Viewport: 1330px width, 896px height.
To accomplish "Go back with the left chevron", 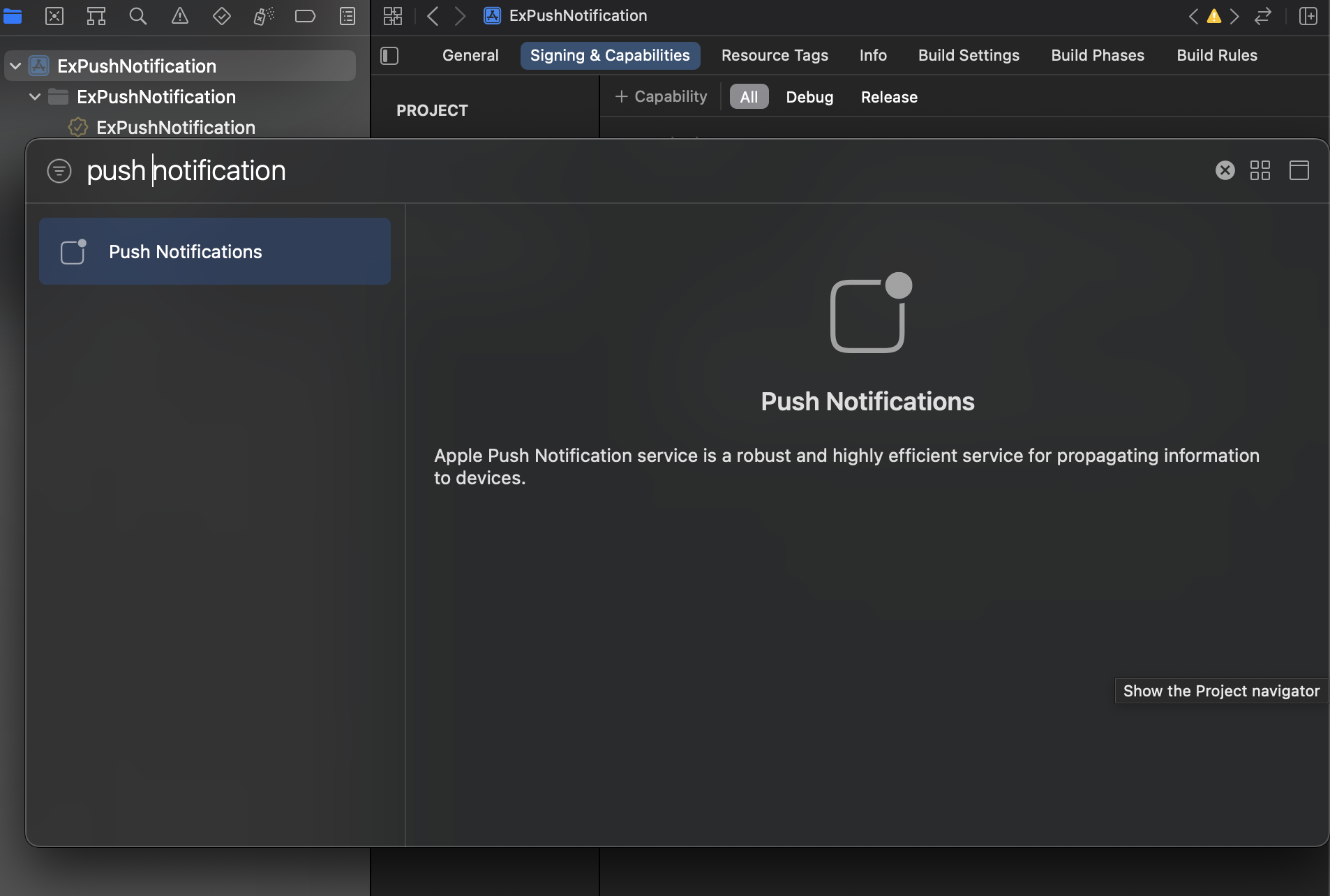I will (433, 16).
